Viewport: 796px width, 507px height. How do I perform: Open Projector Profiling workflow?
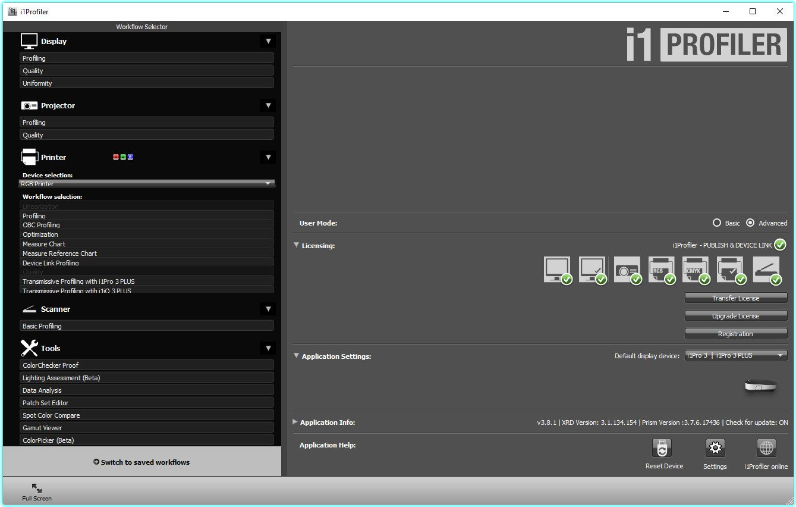[x=147, y=122]
